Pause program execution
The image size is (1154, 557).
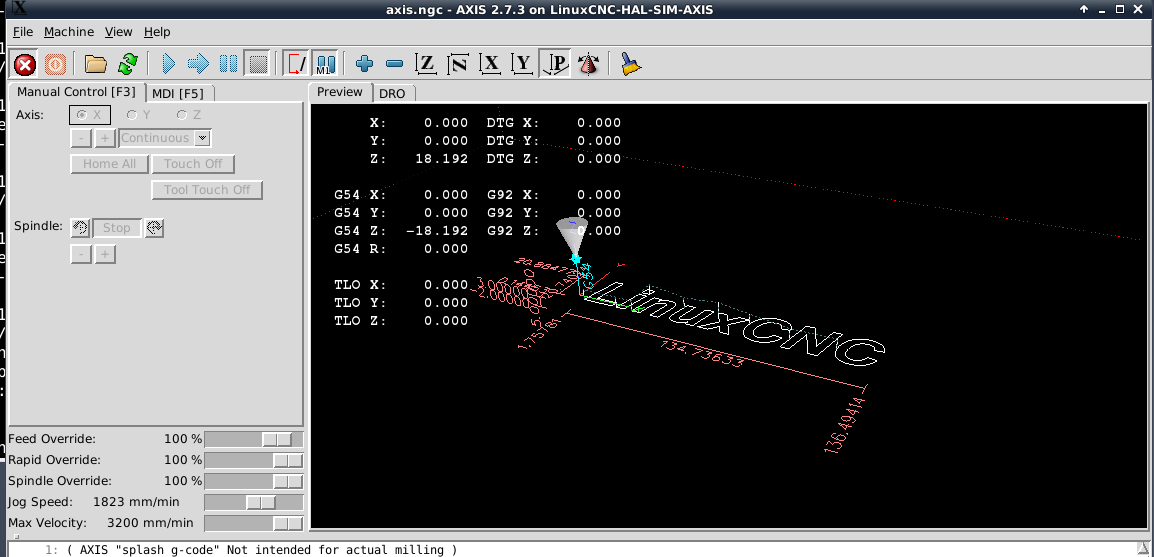pyautogui.click(x=228, y=64)
